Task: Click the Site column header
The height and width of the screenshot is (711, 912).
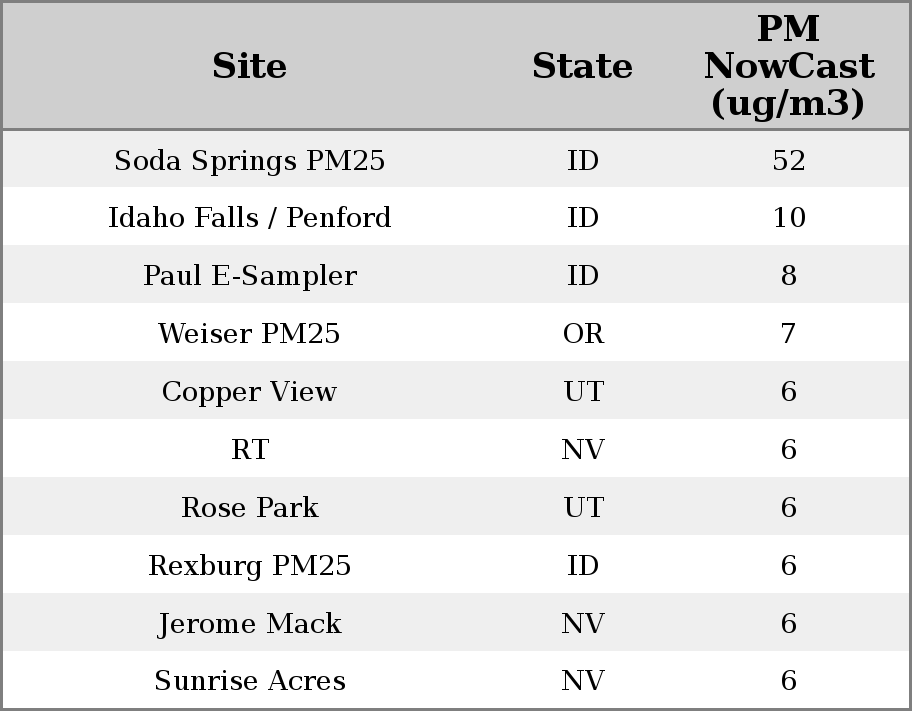Action: [x=249, y=67]
